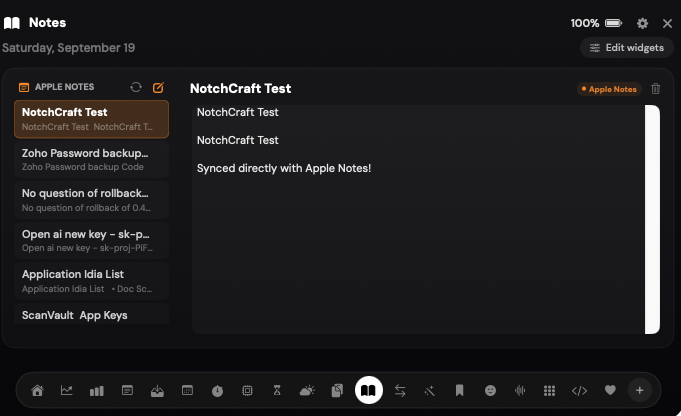Open the hourglass widget in the dock
The width and height of the screenshot is (681, 416).
coord(277,390)
